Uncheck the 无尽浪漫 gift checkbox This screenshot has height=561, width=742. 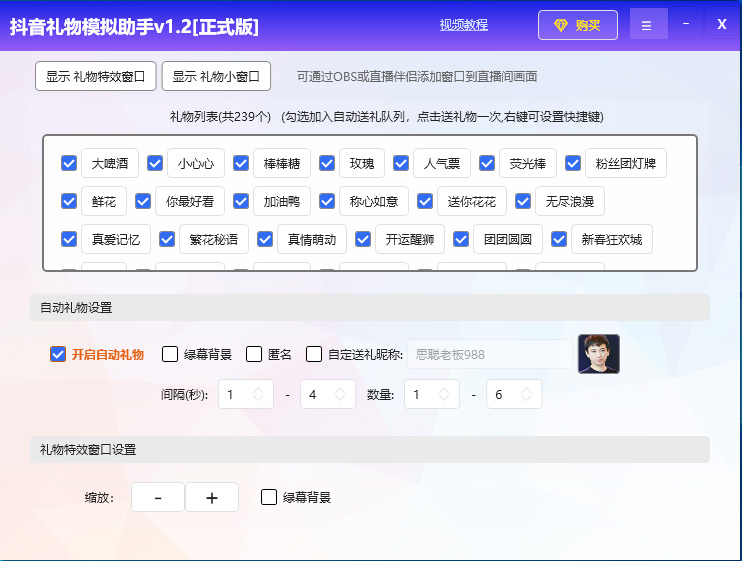523,201
